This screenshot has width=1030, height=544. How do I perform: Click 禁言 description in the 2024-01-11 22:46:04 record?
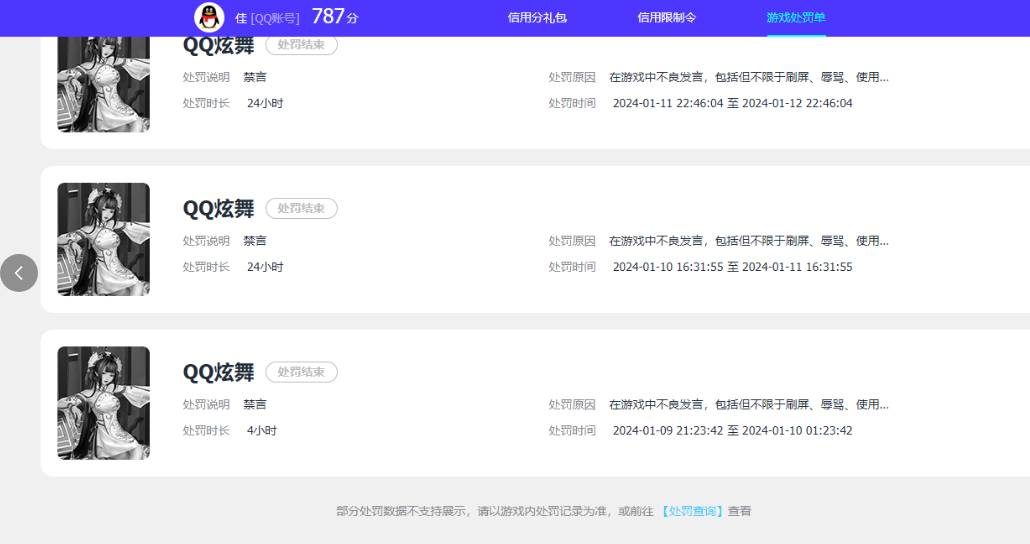click(255, 77)
